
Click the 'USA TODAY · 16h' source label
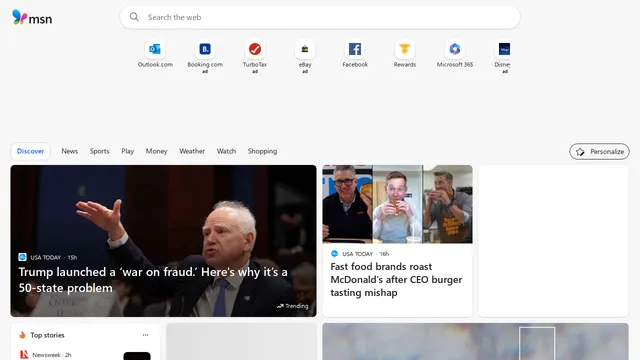click(366, 254)
